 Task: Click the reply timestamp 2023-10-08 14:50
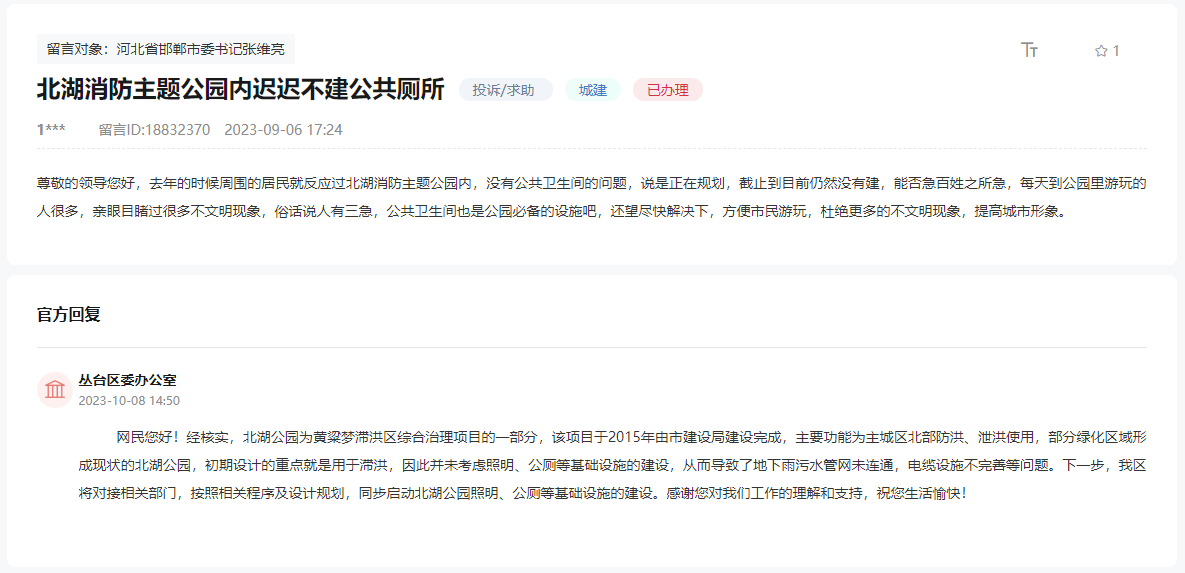129,400
